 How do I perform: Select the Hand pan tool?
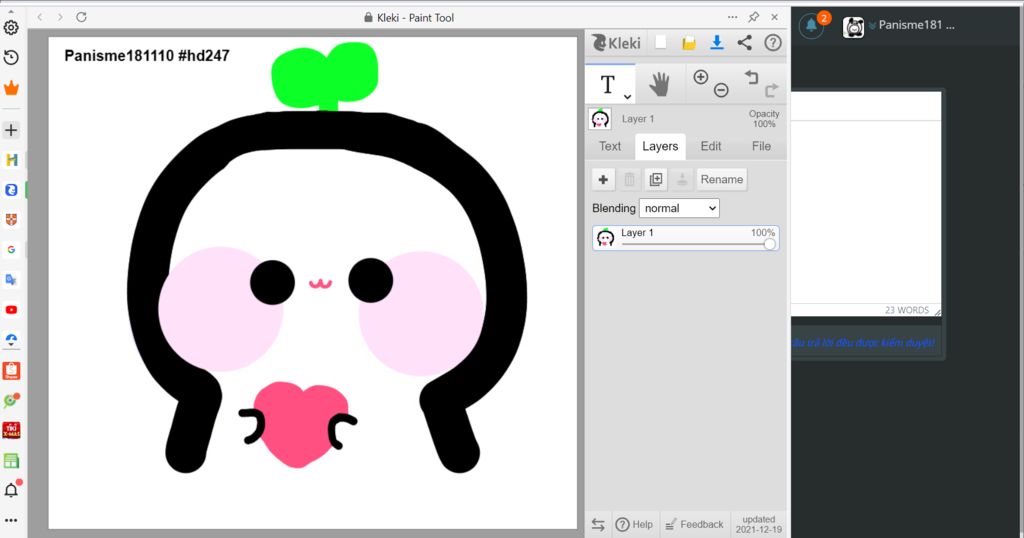(660, 84)
